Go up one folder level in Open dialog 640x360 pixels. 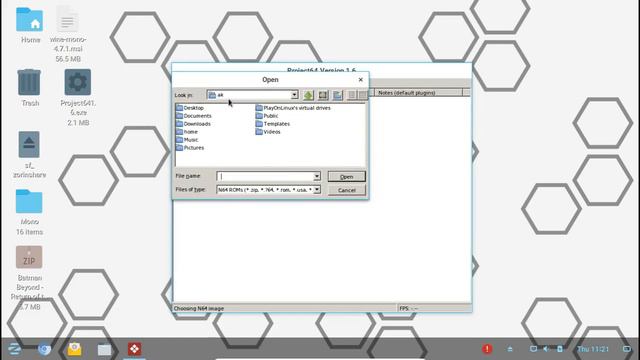tap(308, 95)
